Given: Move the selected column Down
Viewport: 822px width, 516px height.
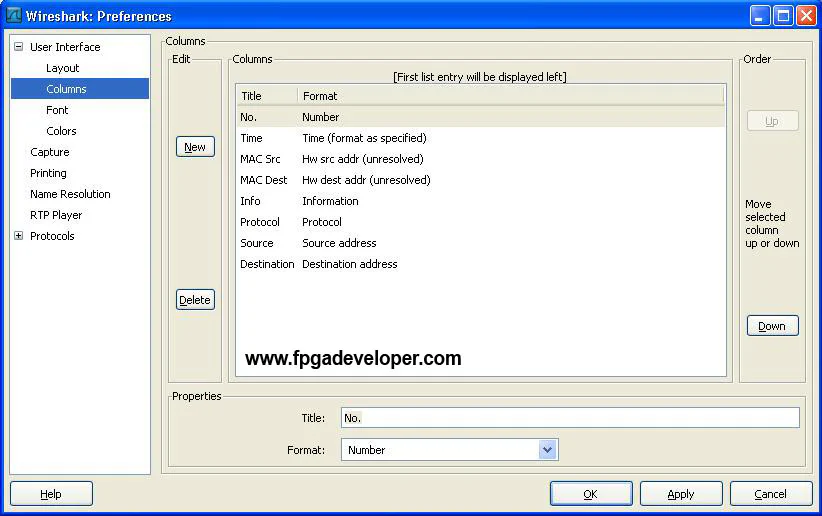Looking at the screenshot, I should [772, 326].
